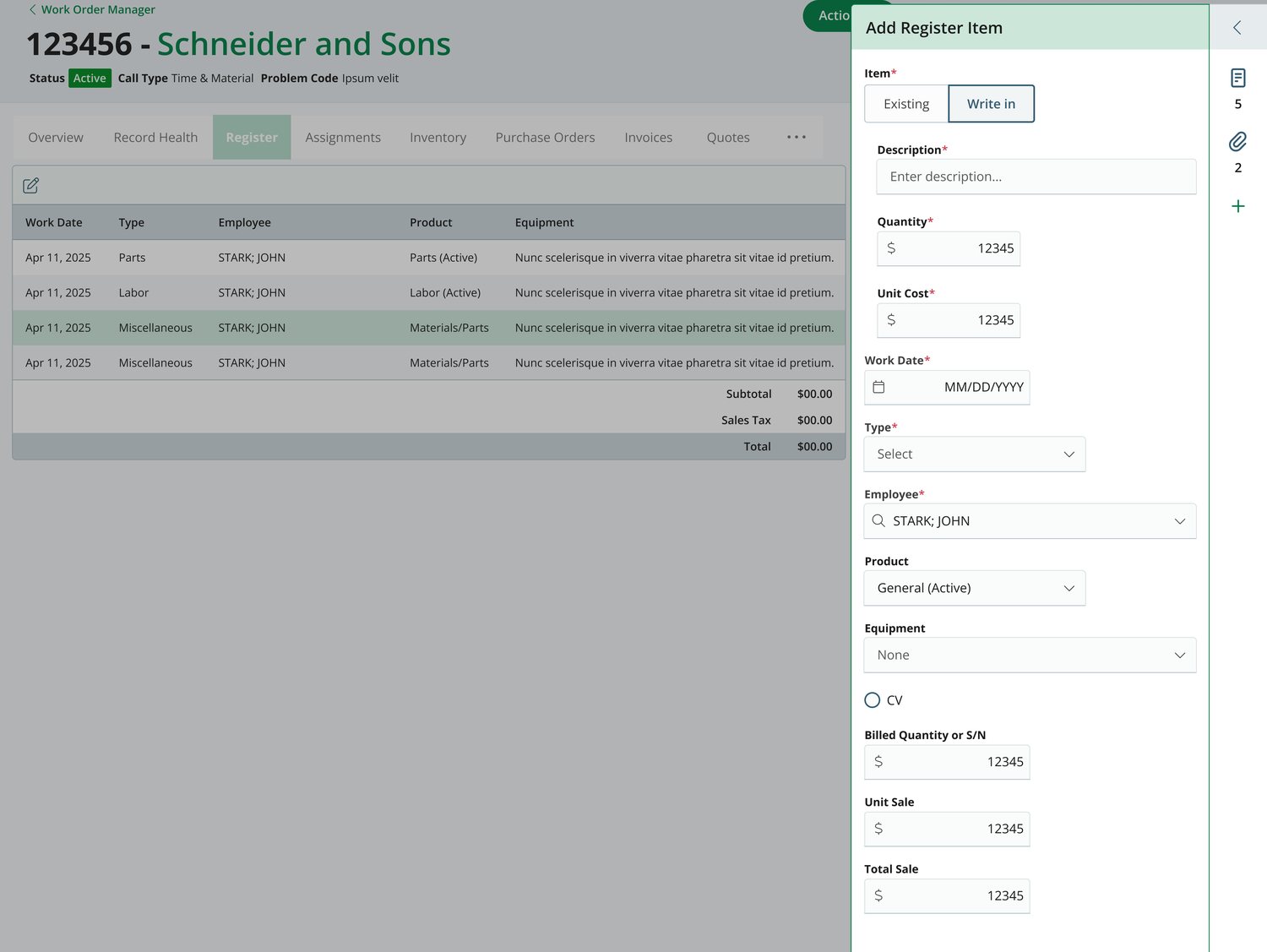This screenshot has height=952, width=1267.
Task: Go to the Overview tab
Action: pyautogui.click(x=56, y=138)
